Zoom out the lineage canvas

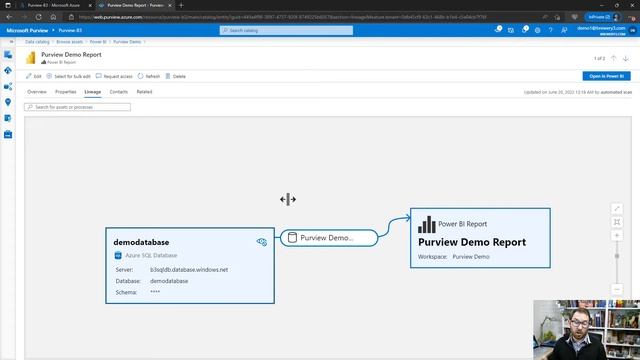[x=617, y=289]
